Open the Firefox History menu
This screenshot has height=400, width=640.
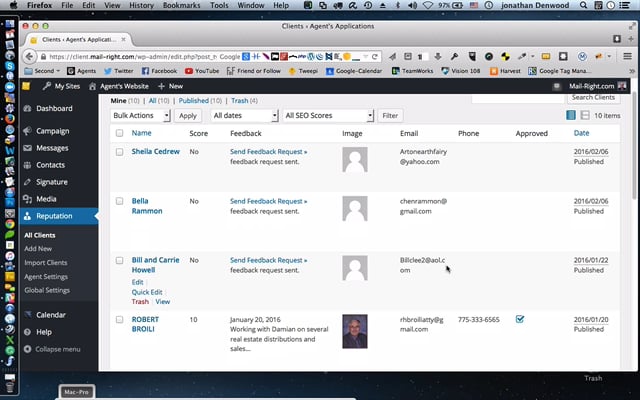click(x=141, y=5)
